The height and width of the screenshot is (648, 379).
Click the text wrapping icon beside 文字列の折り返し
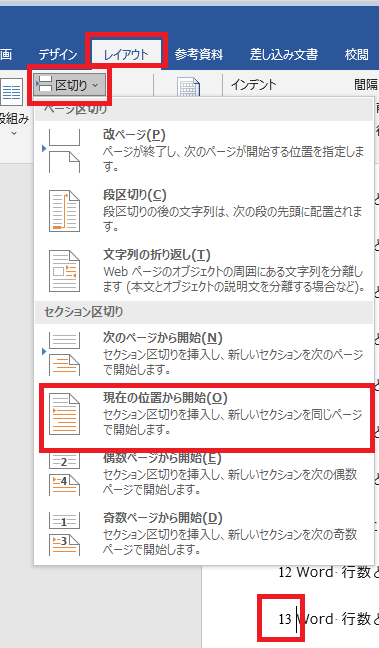[x=64, y=271]
